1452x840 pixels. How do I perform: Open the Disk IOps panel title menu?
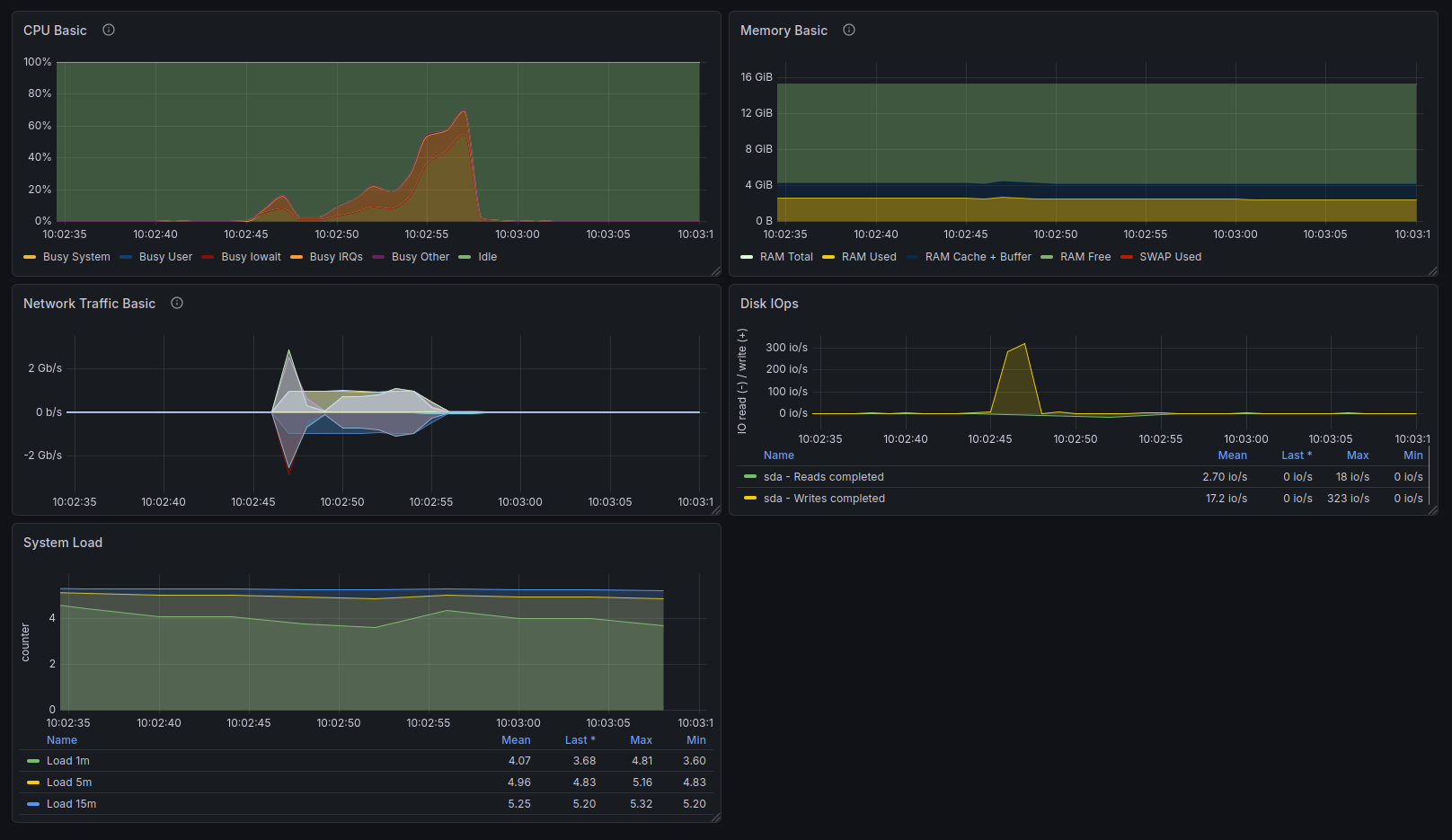(769, 304)
